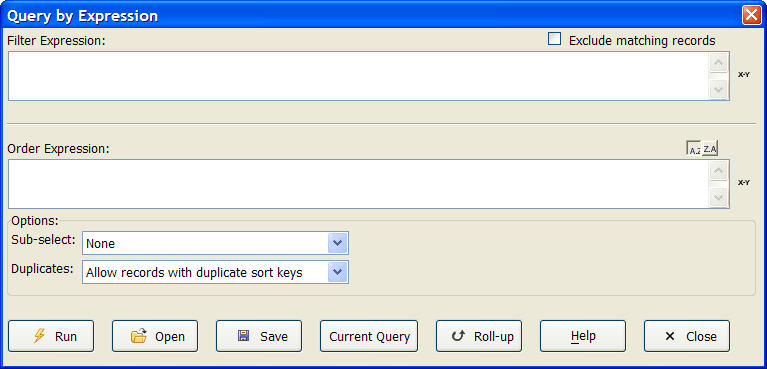Close the dialog with title bar X
This screenshot has width=767, height=369.
tap(751, 16)
